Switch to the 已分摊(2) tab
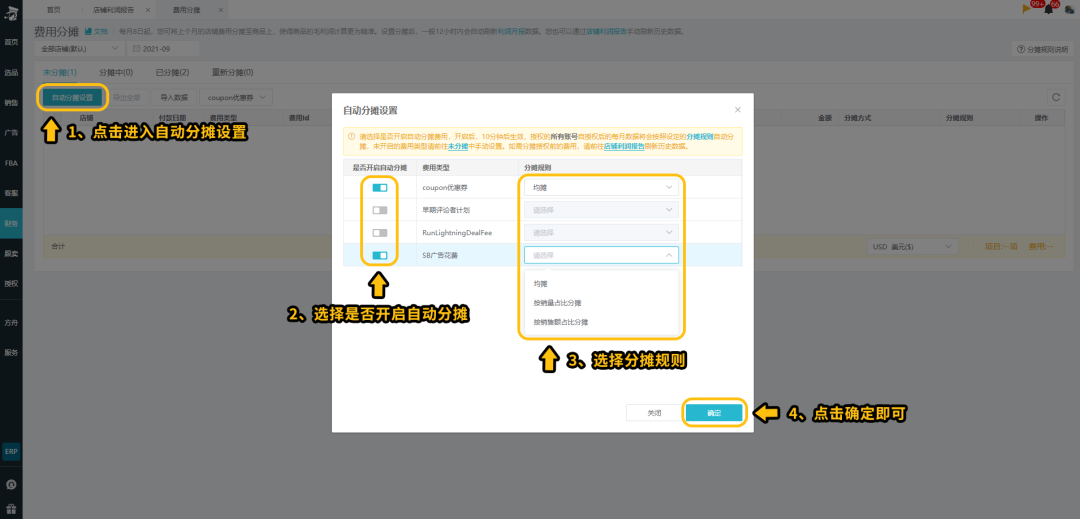The image size is (1080, 519). (172, 72)
